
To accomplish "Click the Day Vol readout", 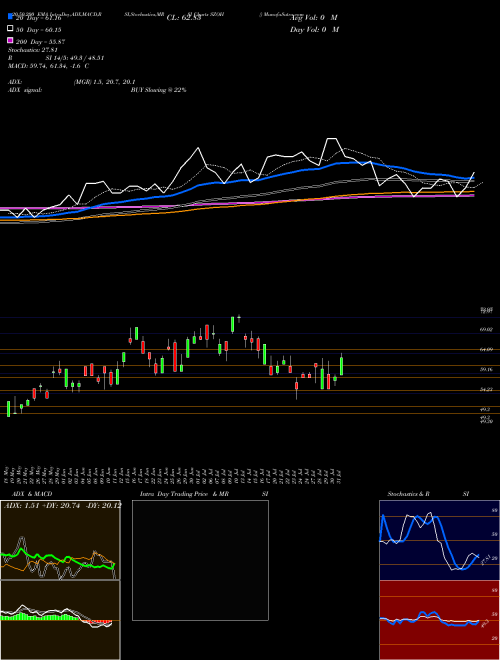I will (x=314, y=30).
